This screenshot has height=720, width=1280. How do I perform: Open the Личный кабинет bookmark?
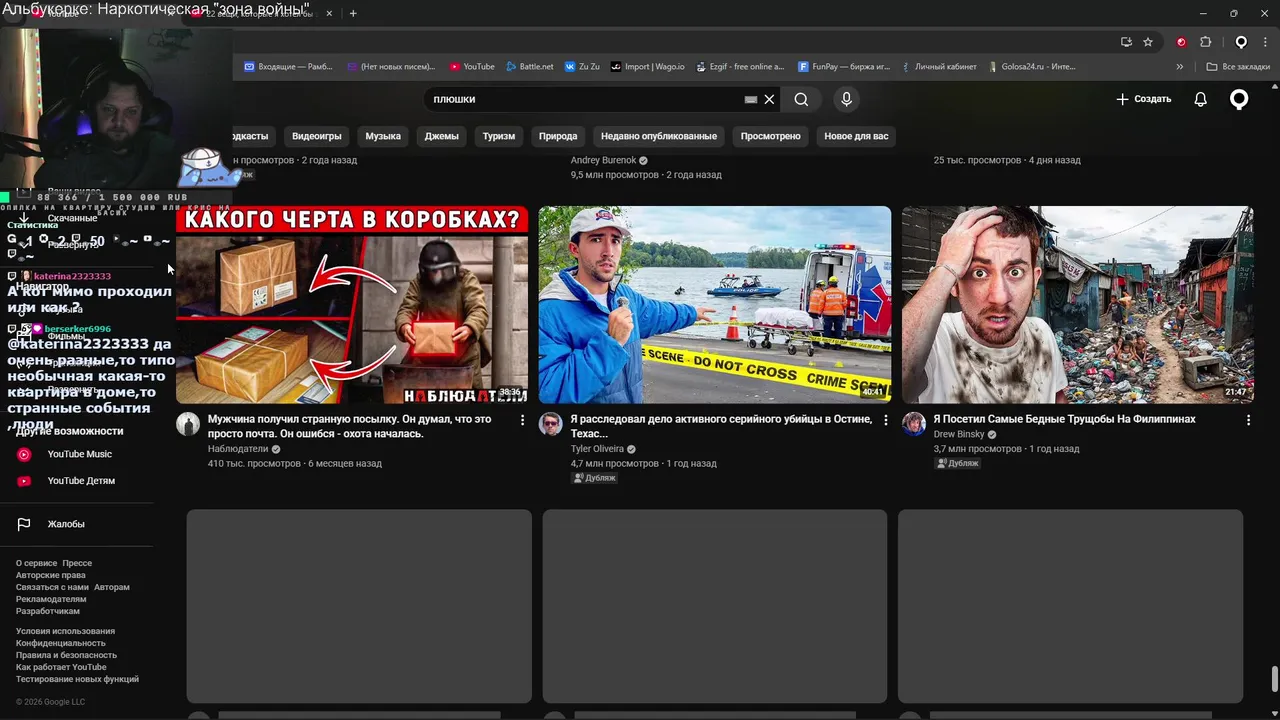click(x=938, y=67)
